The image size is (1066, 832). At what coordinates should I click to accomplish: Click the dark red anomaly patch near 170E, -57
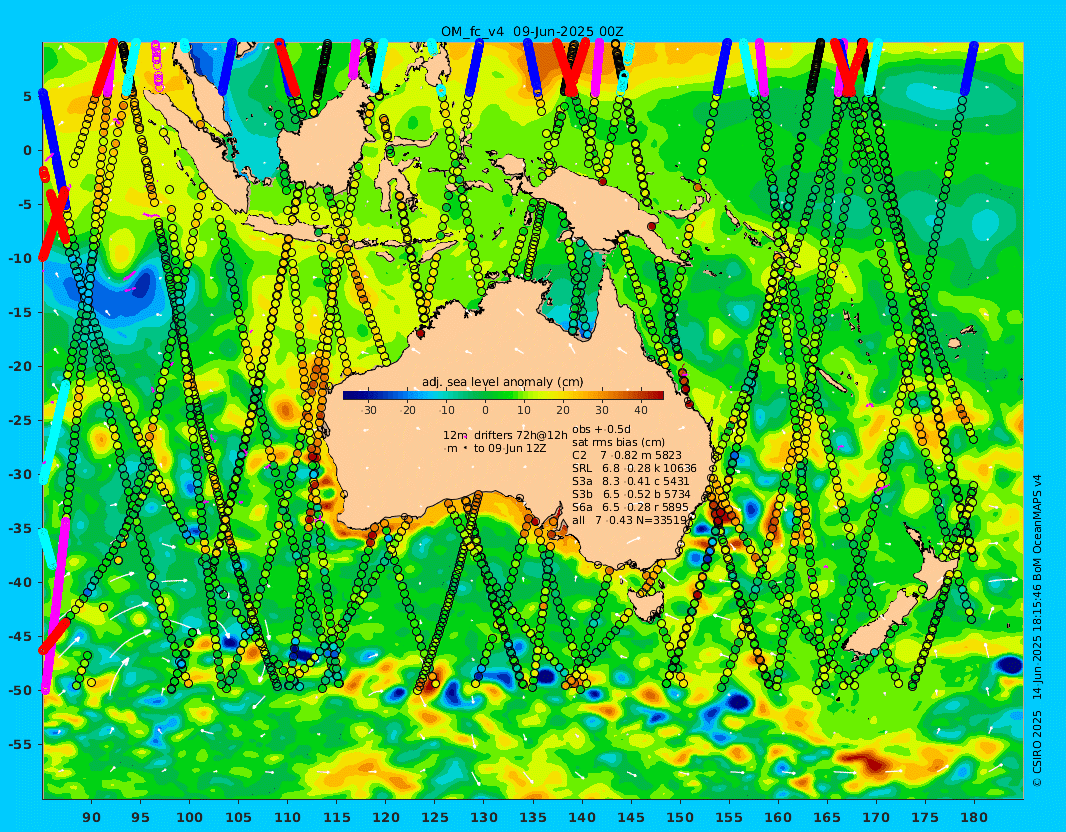click(872, 761)
